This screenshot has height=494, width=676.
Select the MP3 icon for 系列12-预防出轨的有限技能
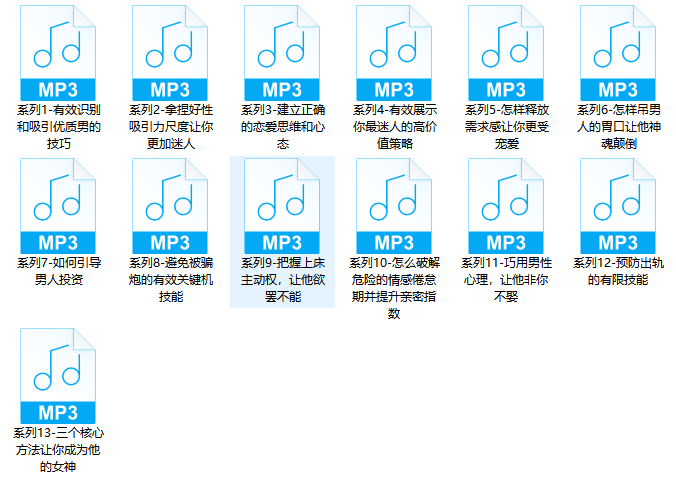pos(618,206)
